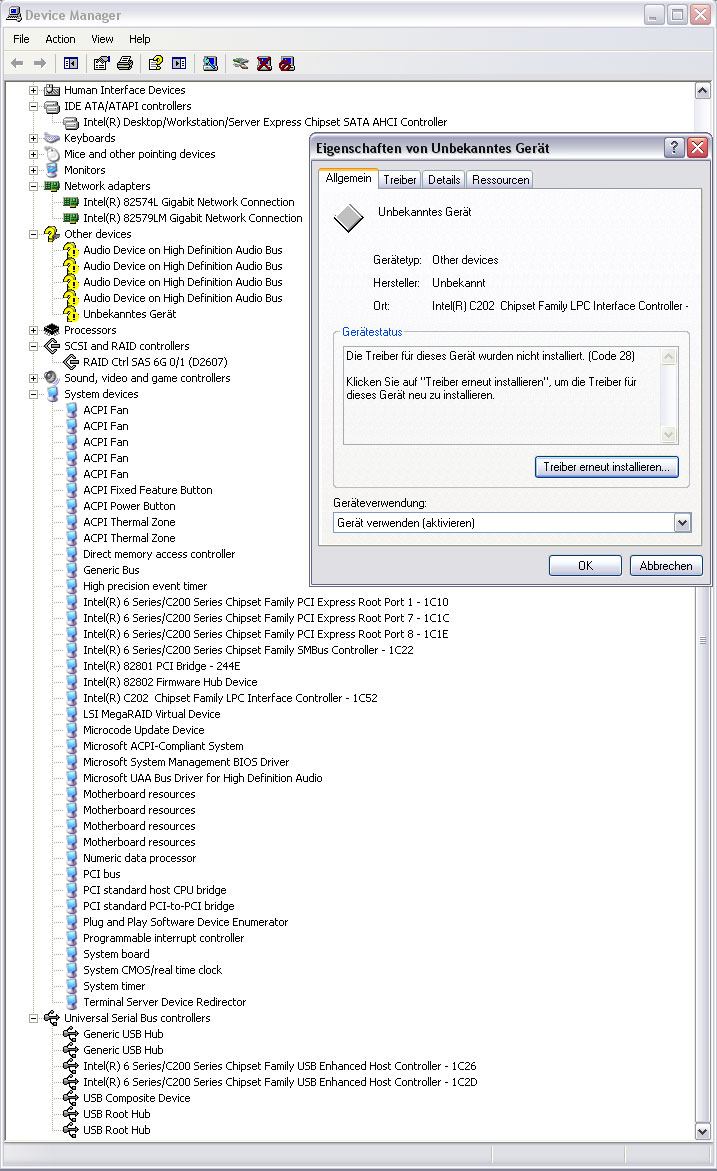Open the Action menu
Screen dimensions: 717x1171
(x=60, y=39)
